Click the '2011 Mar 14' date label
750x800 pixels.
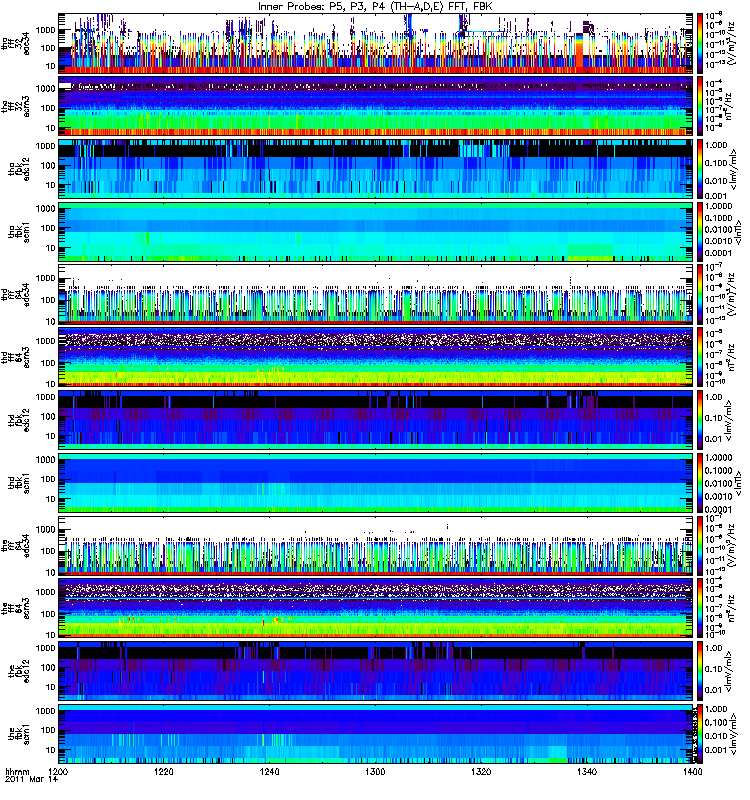tap(31, 779)
